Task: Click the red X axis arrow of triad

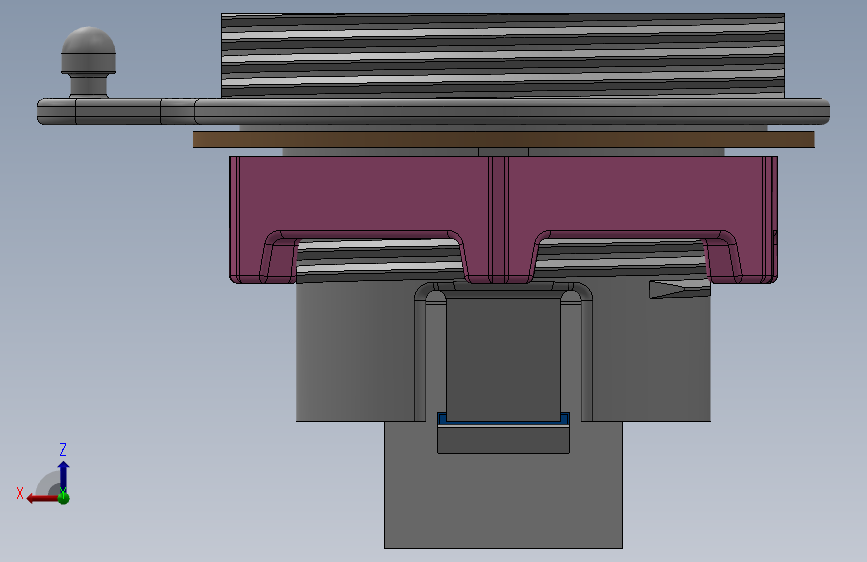Action: click(x=42, y=499)
